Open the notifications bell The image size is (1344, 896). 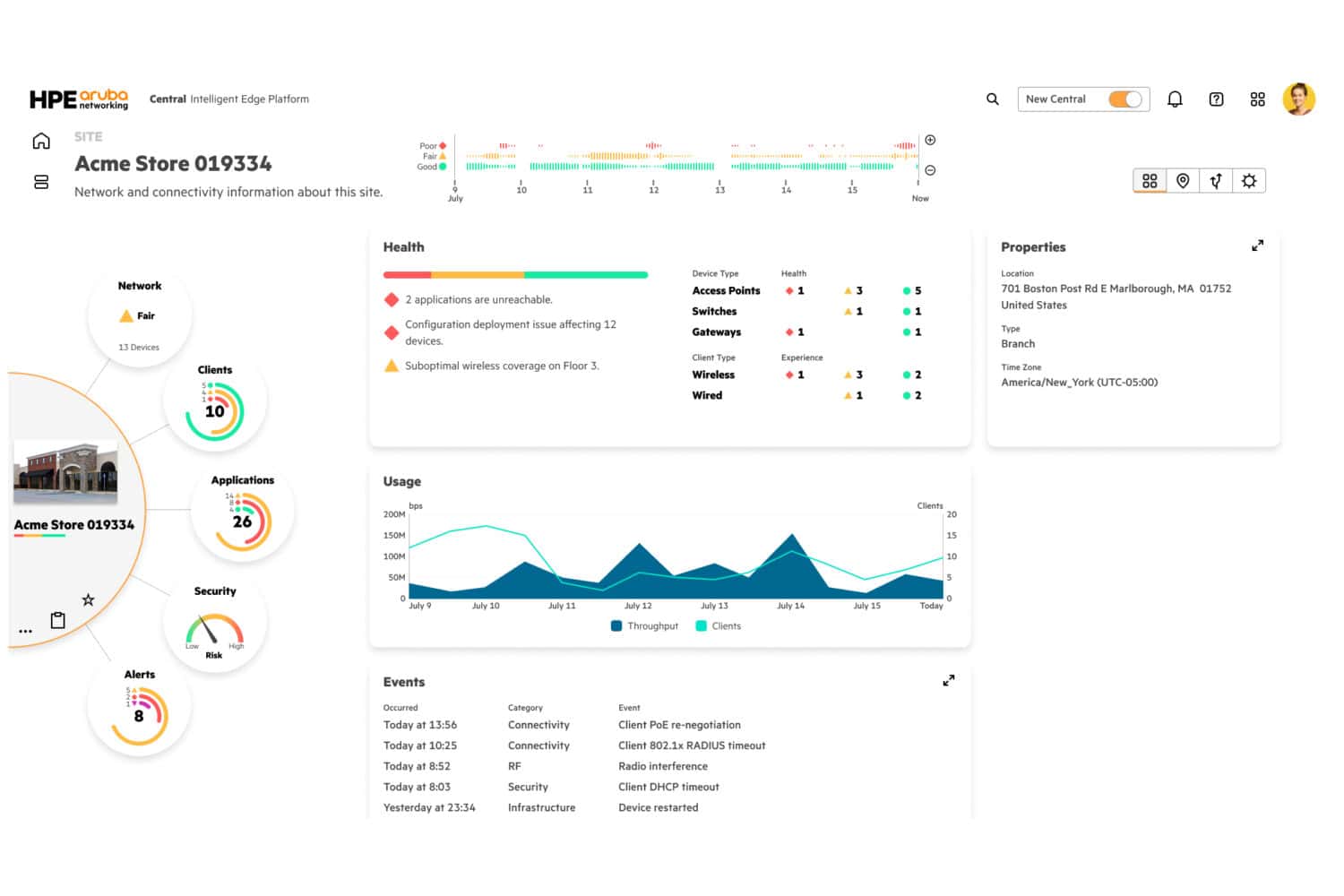(x=1175, y=99)
